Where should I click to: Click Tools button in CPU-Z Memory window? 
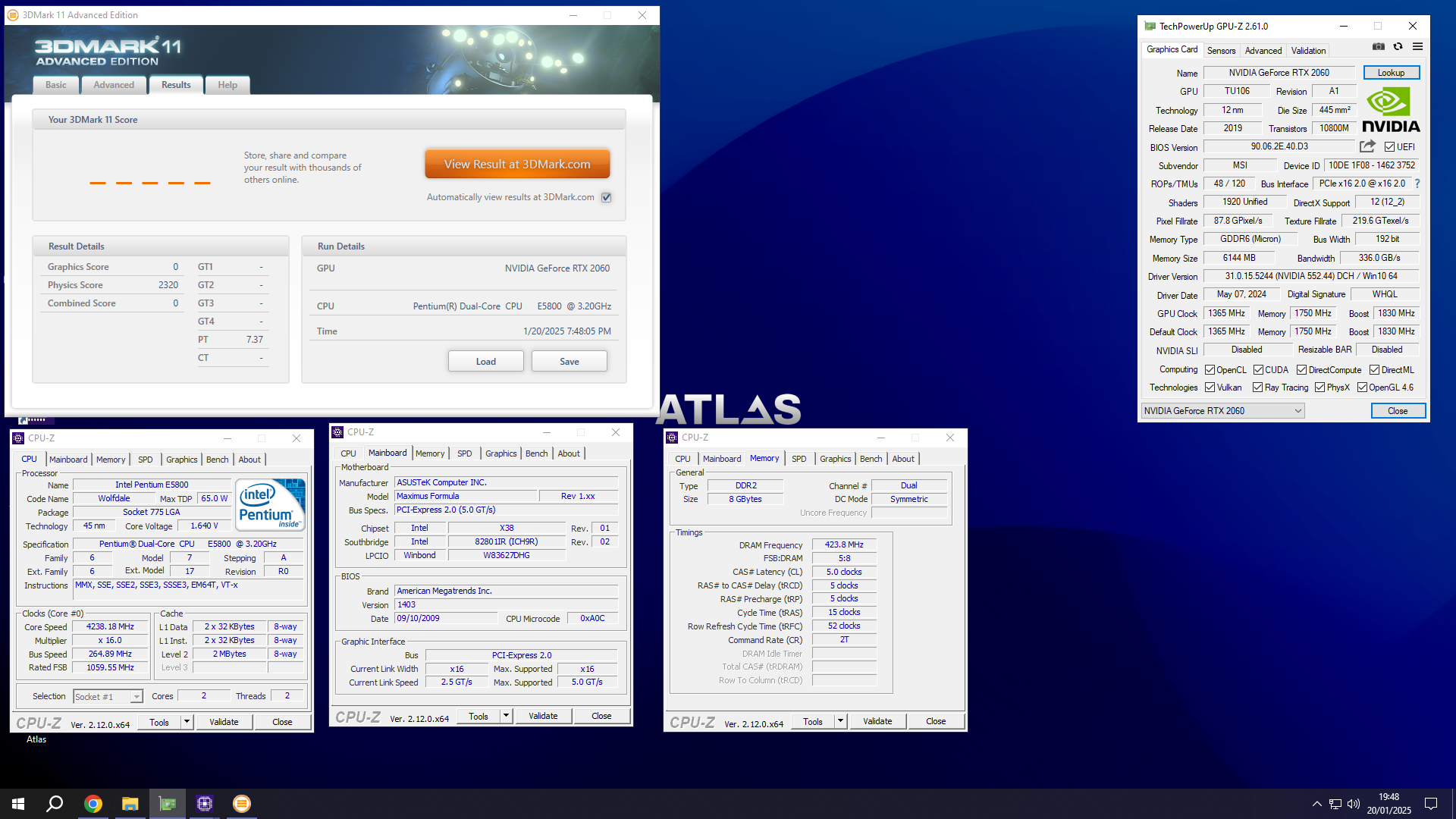(812, 721)
